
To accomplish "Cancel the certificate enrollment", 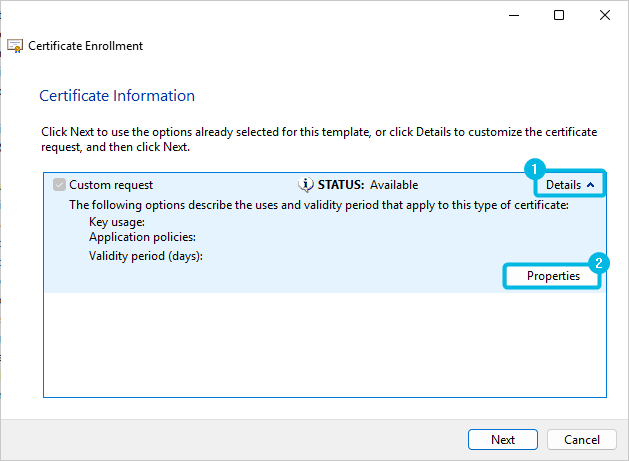I will click(582, 439).
